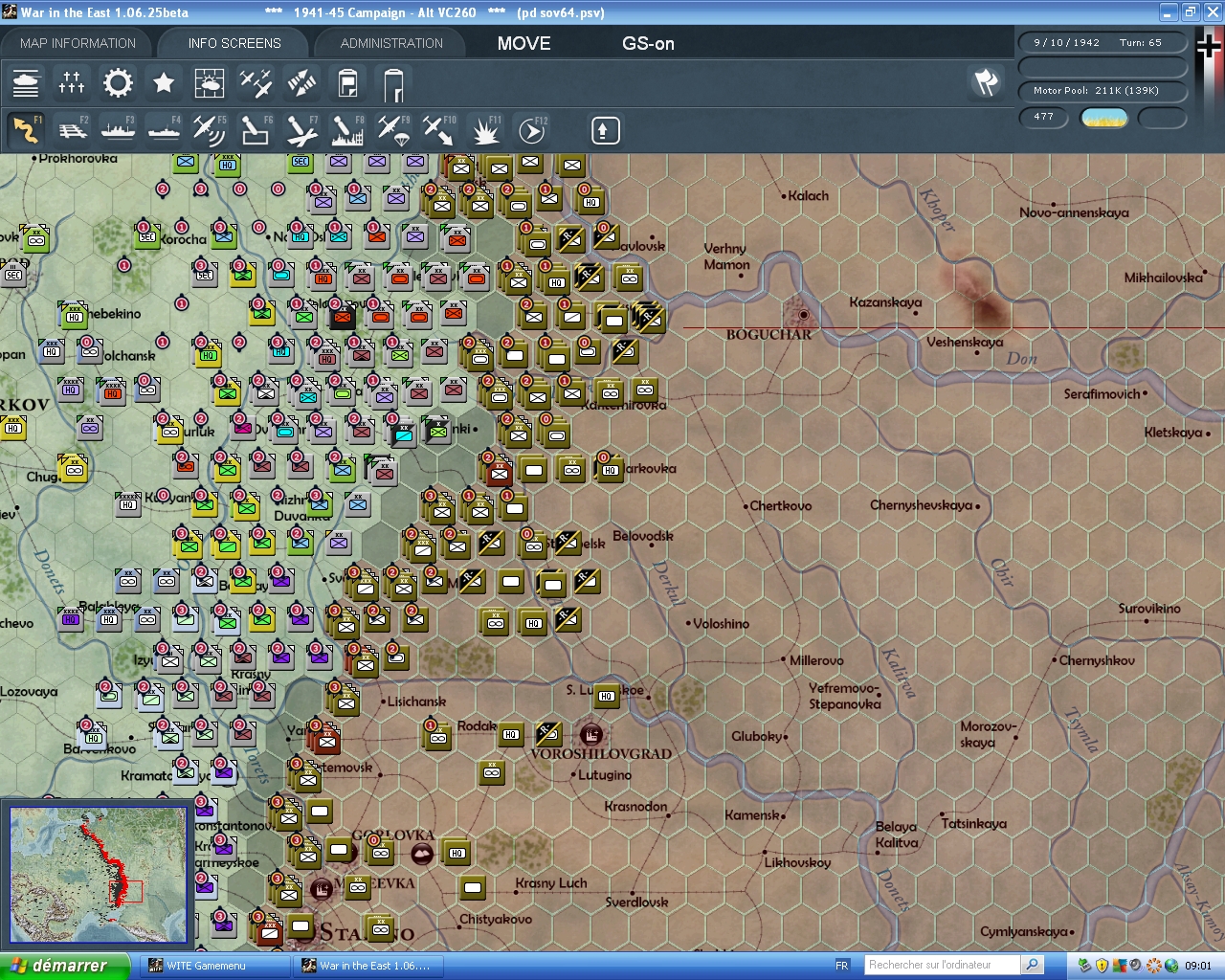Click the minimap thumbnail in the corner

[x=99, y=875]
